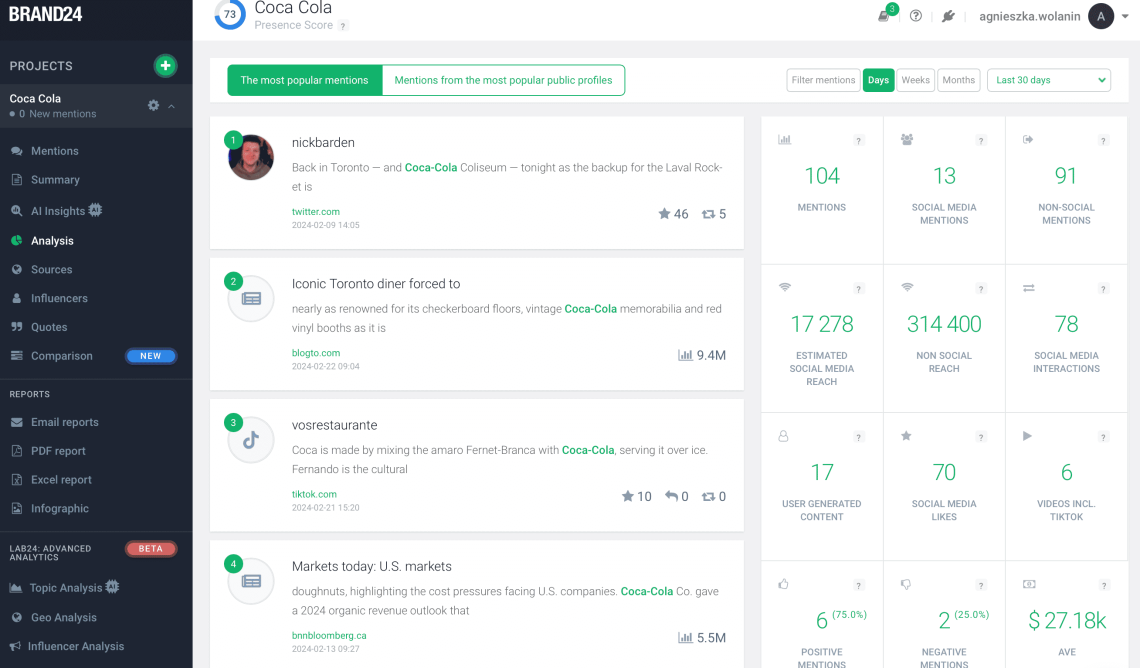The width and height of the screenshot is (1140, 668).
Task: Switch mention grouping to Months
Action: (x=958, y=79)
